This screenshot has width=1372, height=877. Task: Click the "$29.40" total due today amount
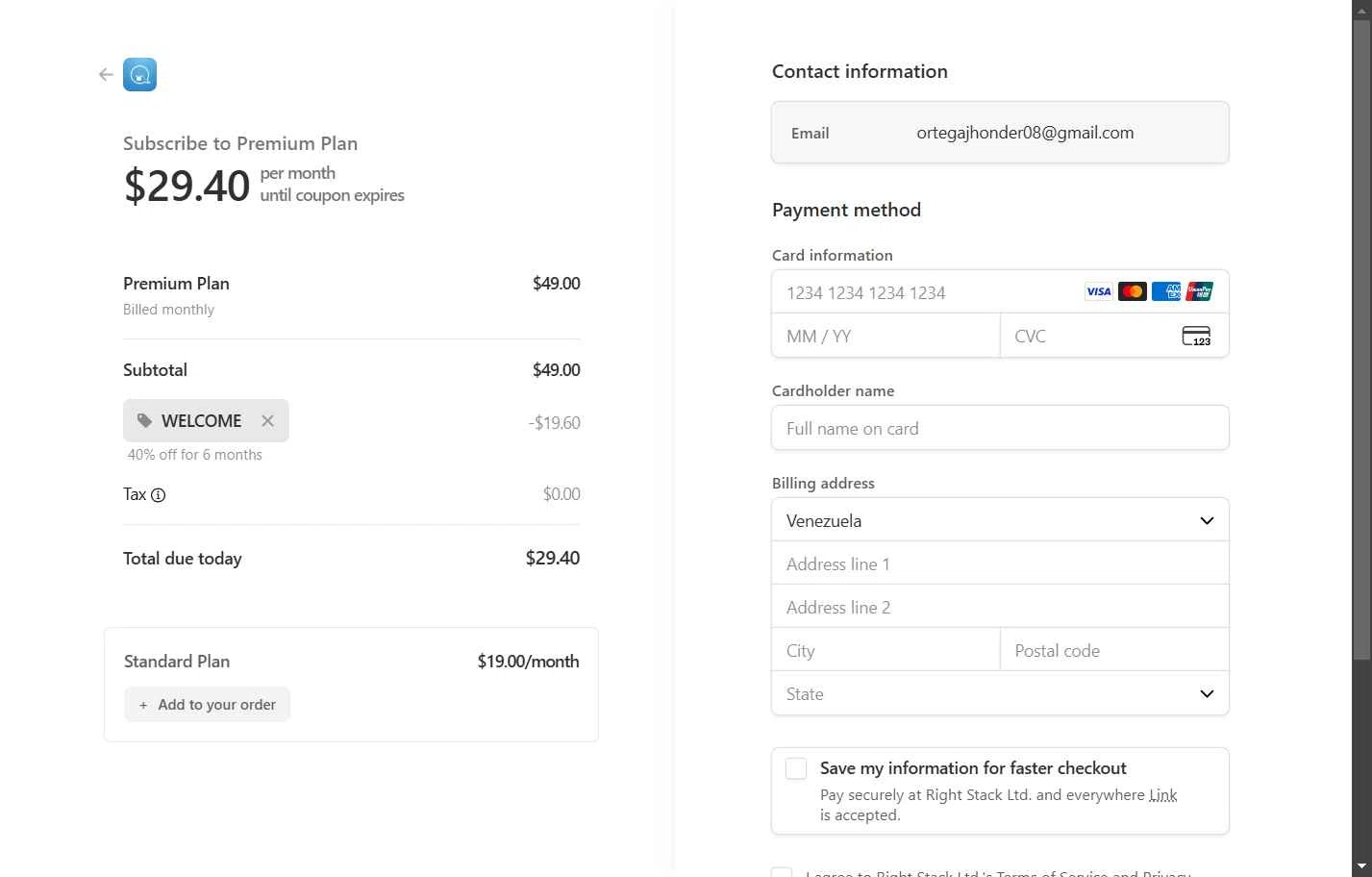(x=553, y=558)
